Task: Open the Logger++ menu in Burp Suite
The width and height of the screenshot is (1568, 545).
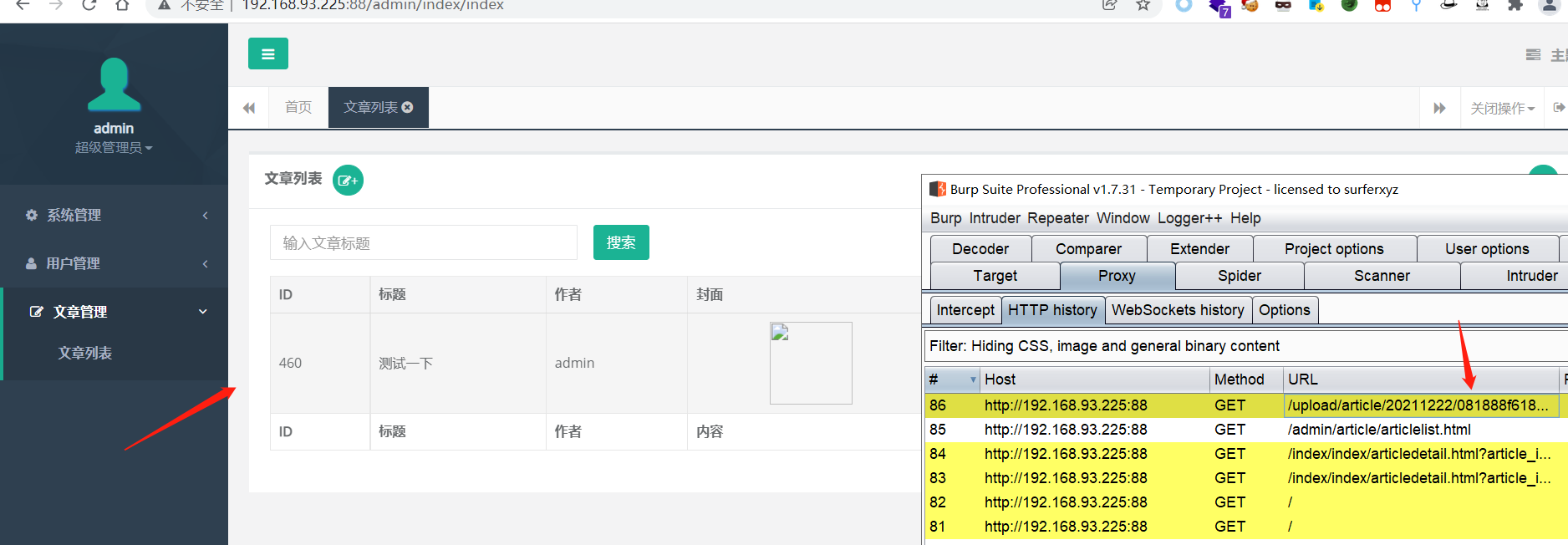Action: (x=1189, y=218)
